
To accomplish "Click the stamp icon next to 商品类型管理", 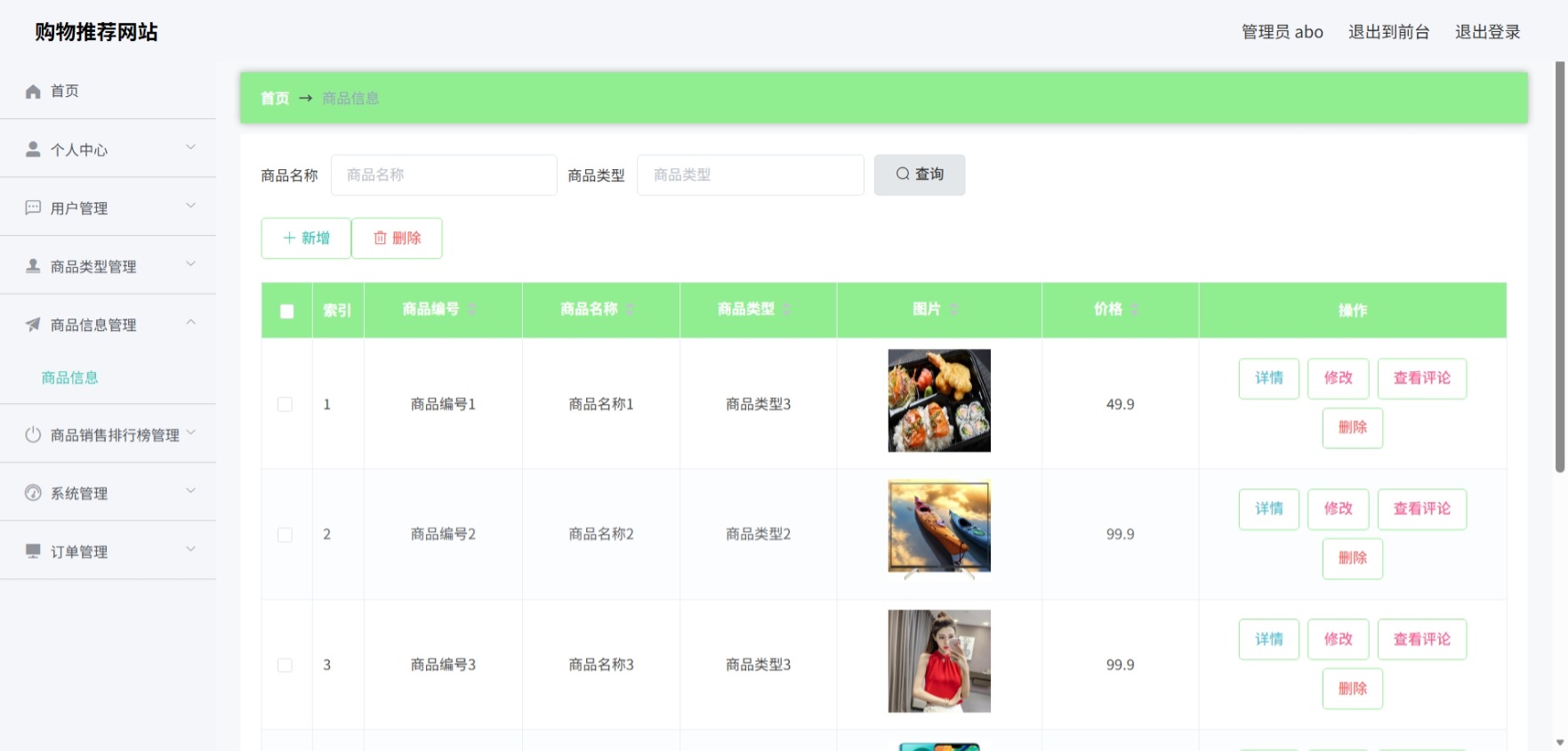I will pos(33,266).
